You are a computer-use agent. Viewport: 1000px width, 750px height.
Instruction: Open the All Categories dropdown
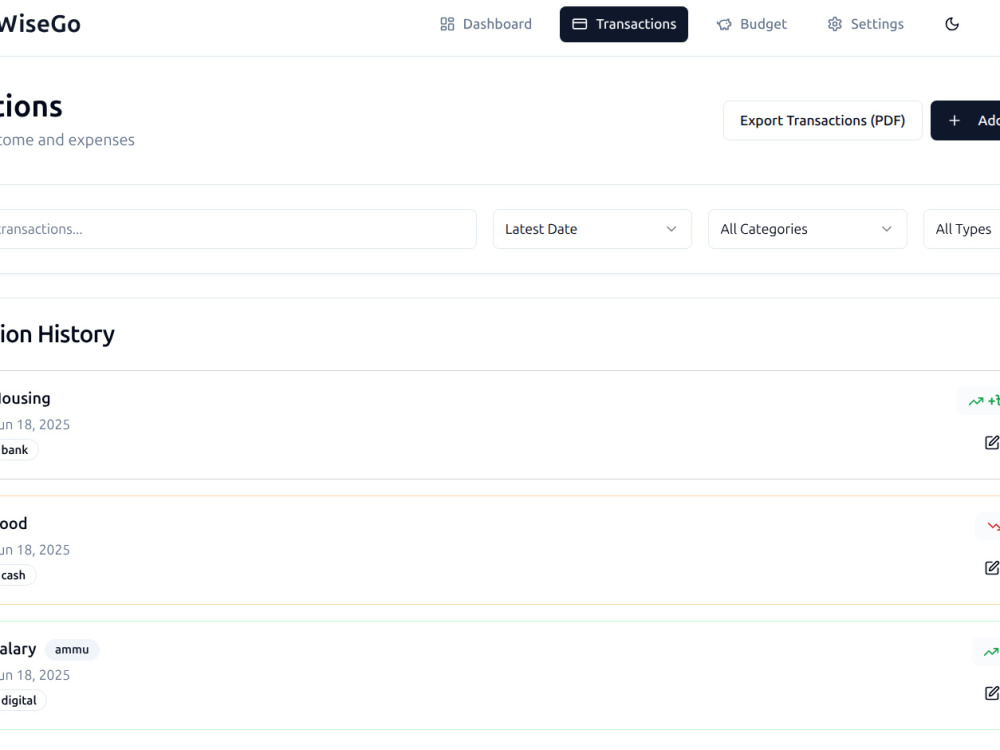807,229
